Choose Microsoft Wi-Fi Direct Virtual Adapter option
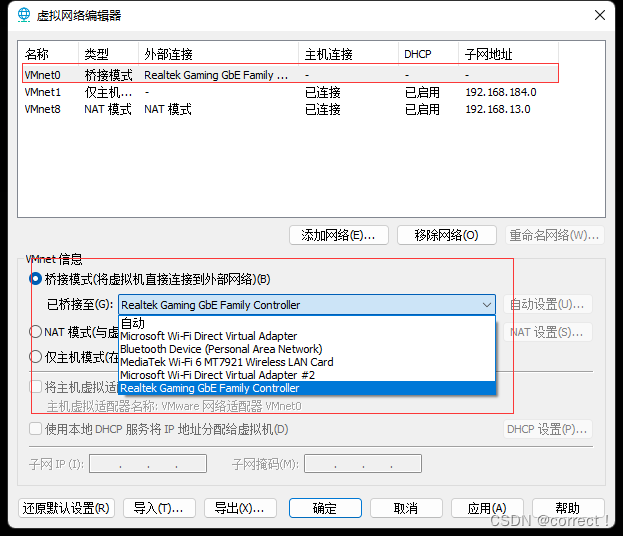The width and height of the screenshot is (623, 536). pyautogui.click(x=307, y=336)
